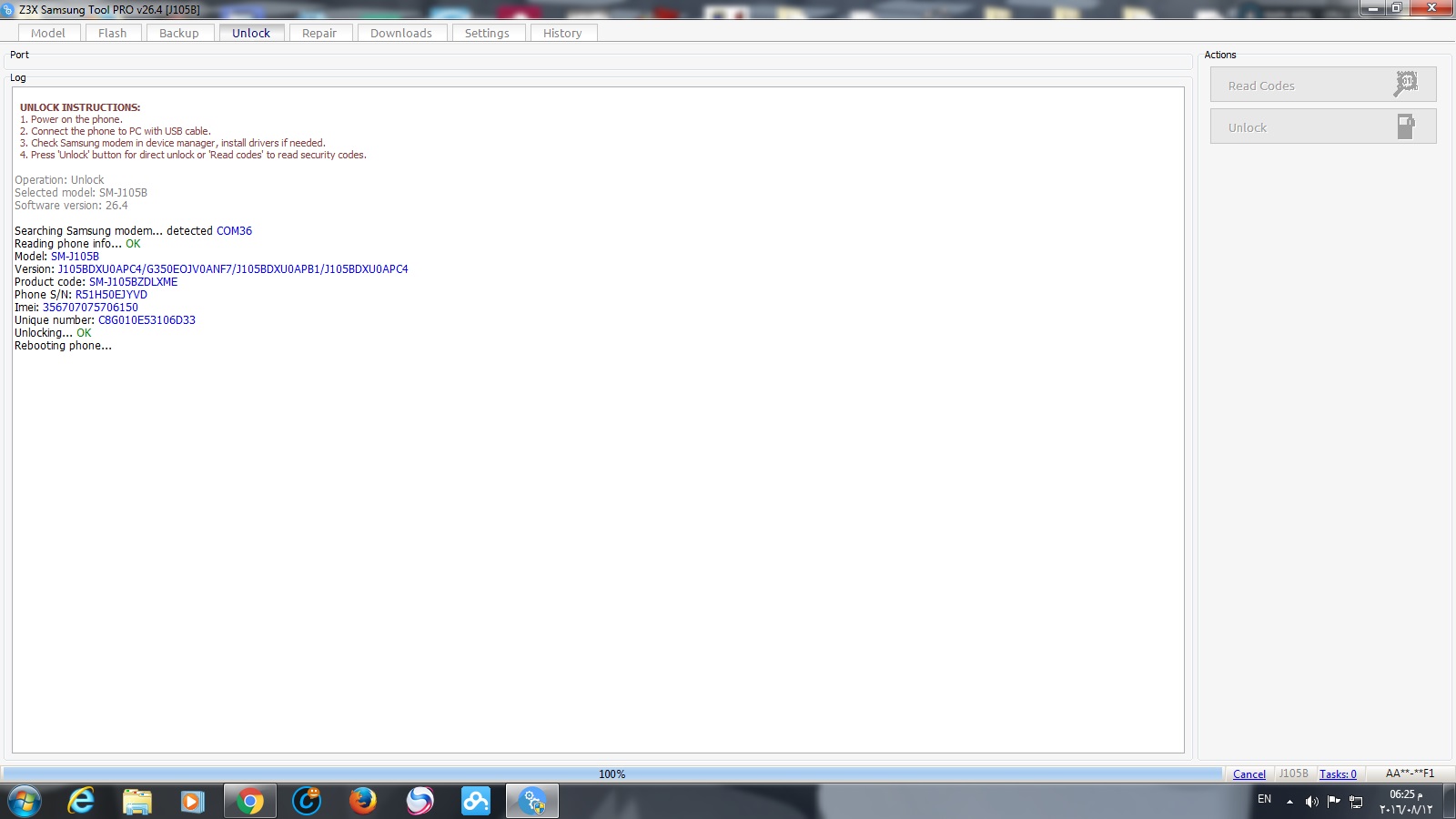The image size is (1456, 819).
Task: Open the Model tab
Action: point(48,33)
